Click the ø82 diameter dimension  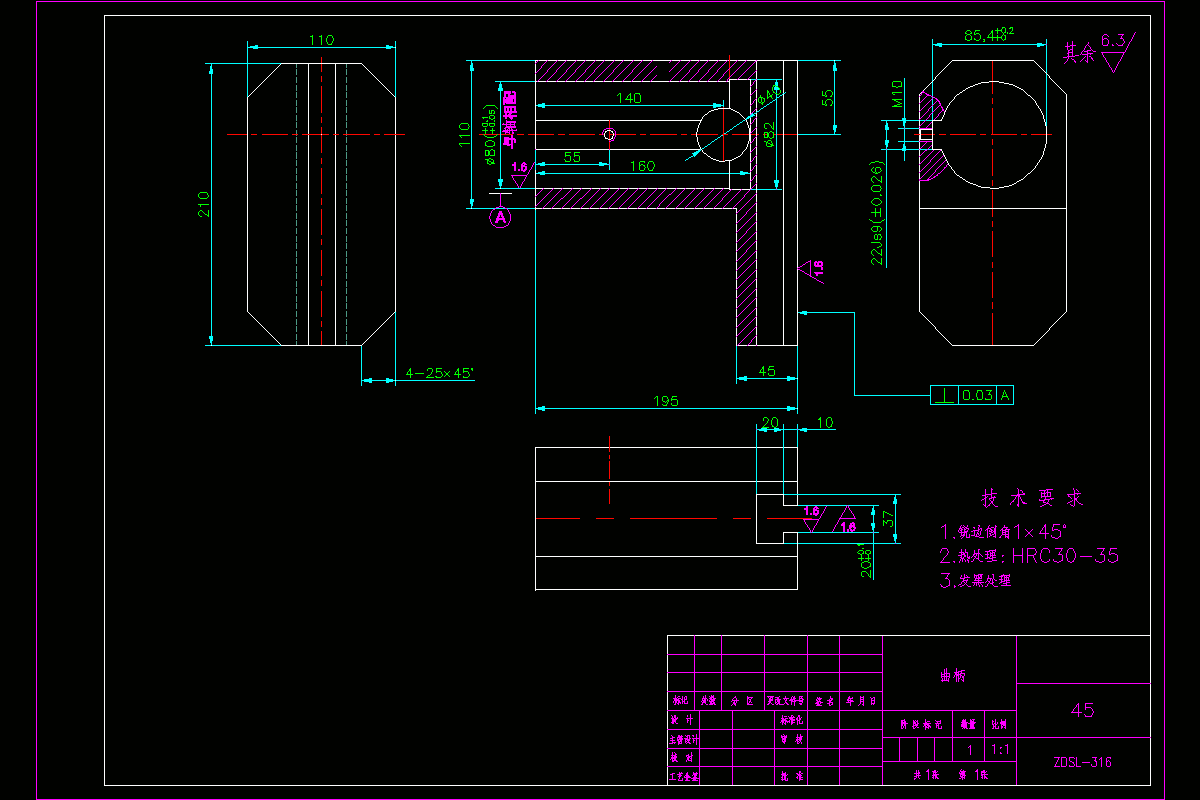click(768, 134)
